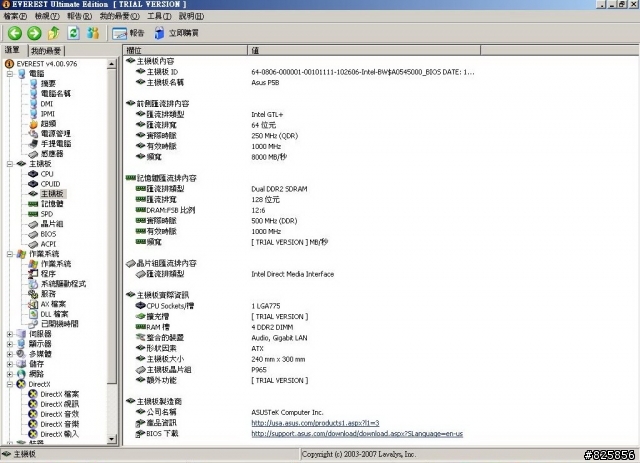The height and width of the screenshot is (463, 640).
Task: Expand the 伺服器 server tree node
Action: 10,334
